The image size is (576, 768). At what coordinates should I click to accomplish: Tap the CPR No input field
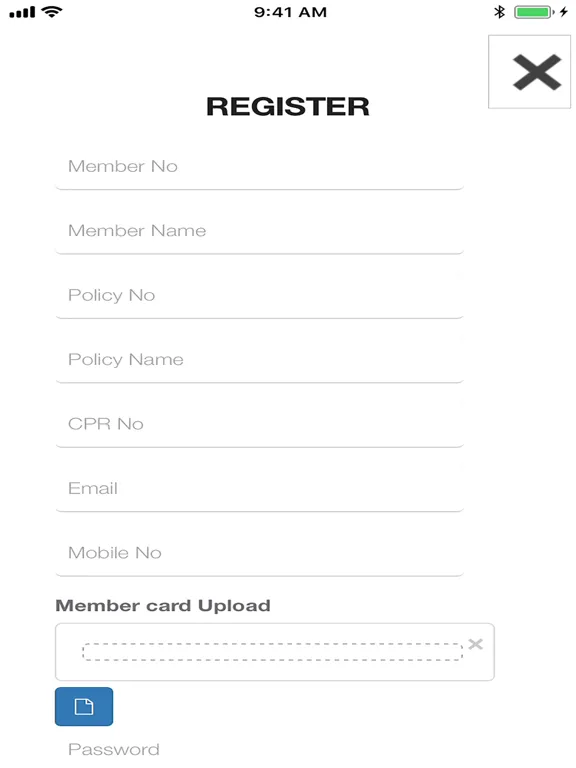(260, 425)
